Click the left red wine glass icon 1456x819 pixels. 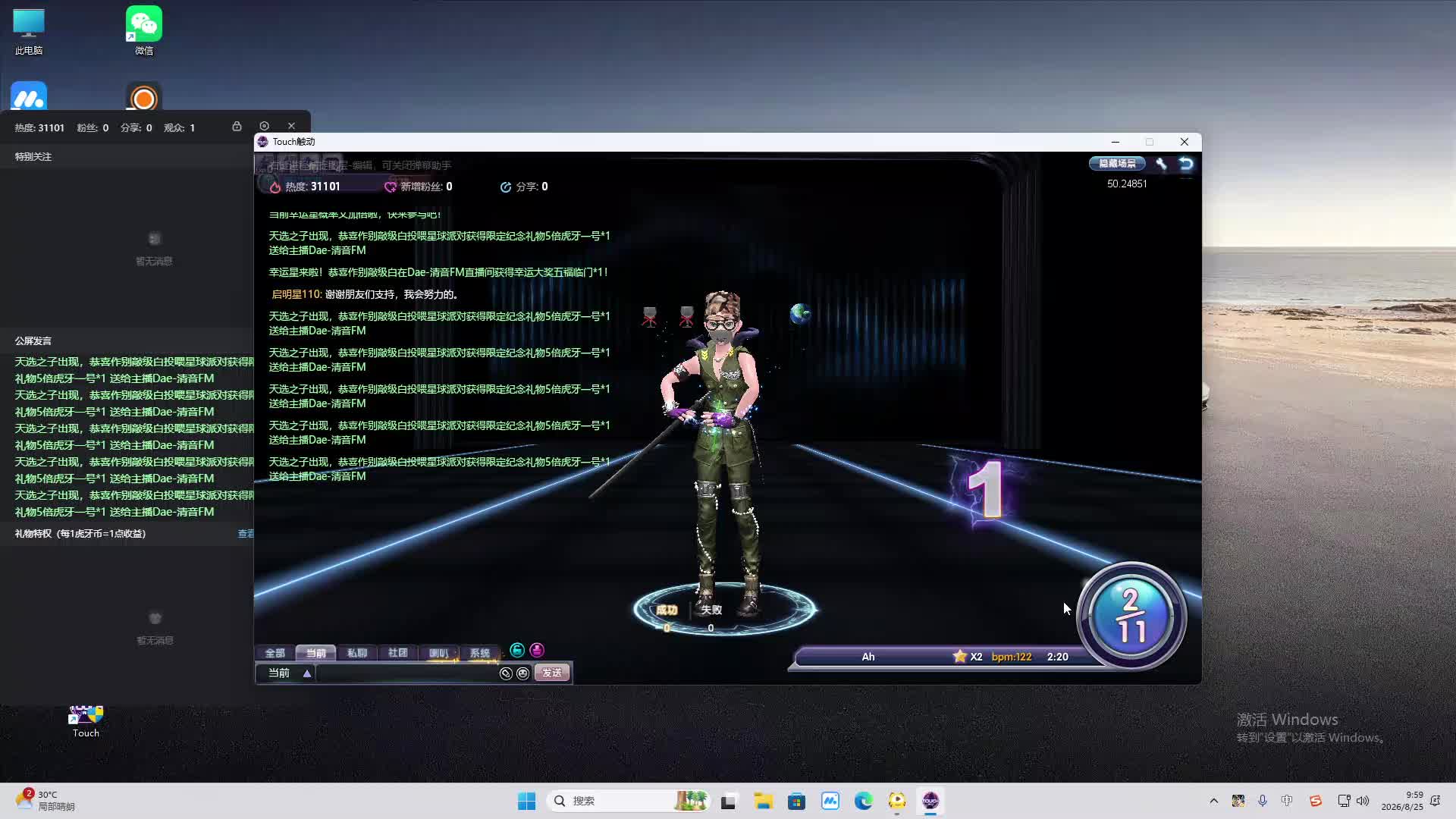[x=649, y=316]
